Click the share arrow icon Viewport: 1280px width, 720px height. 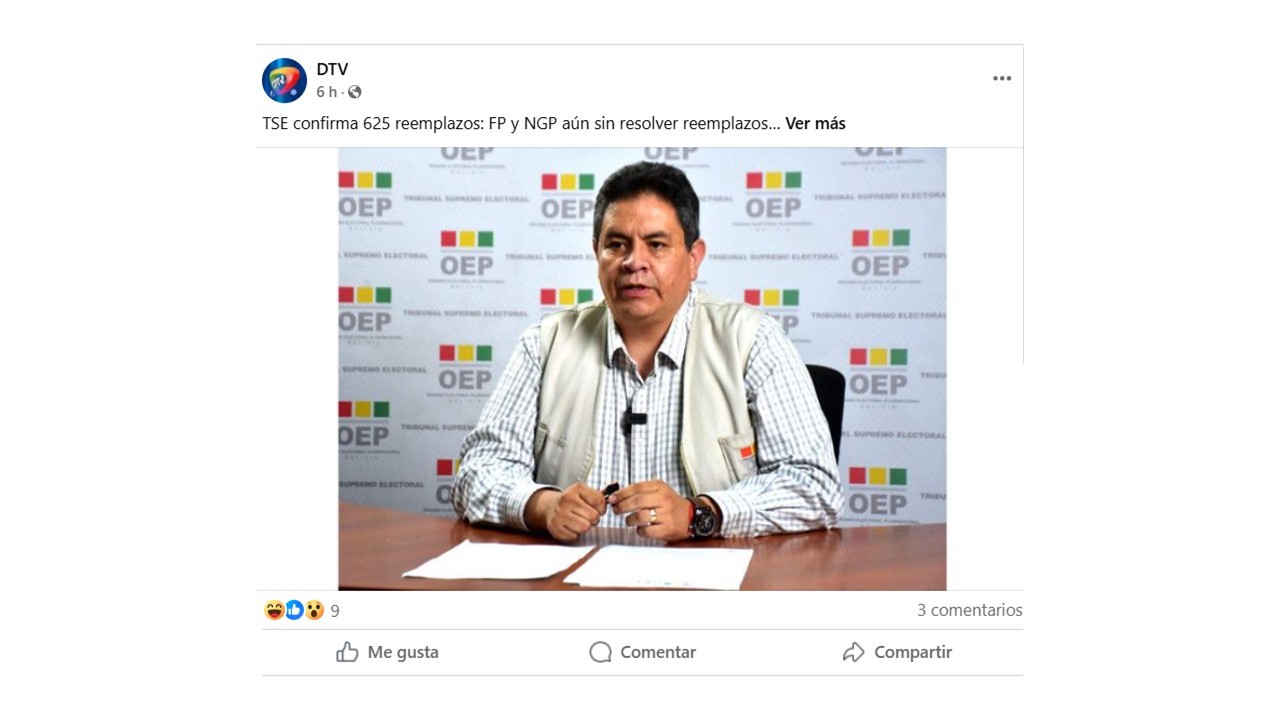853,652
